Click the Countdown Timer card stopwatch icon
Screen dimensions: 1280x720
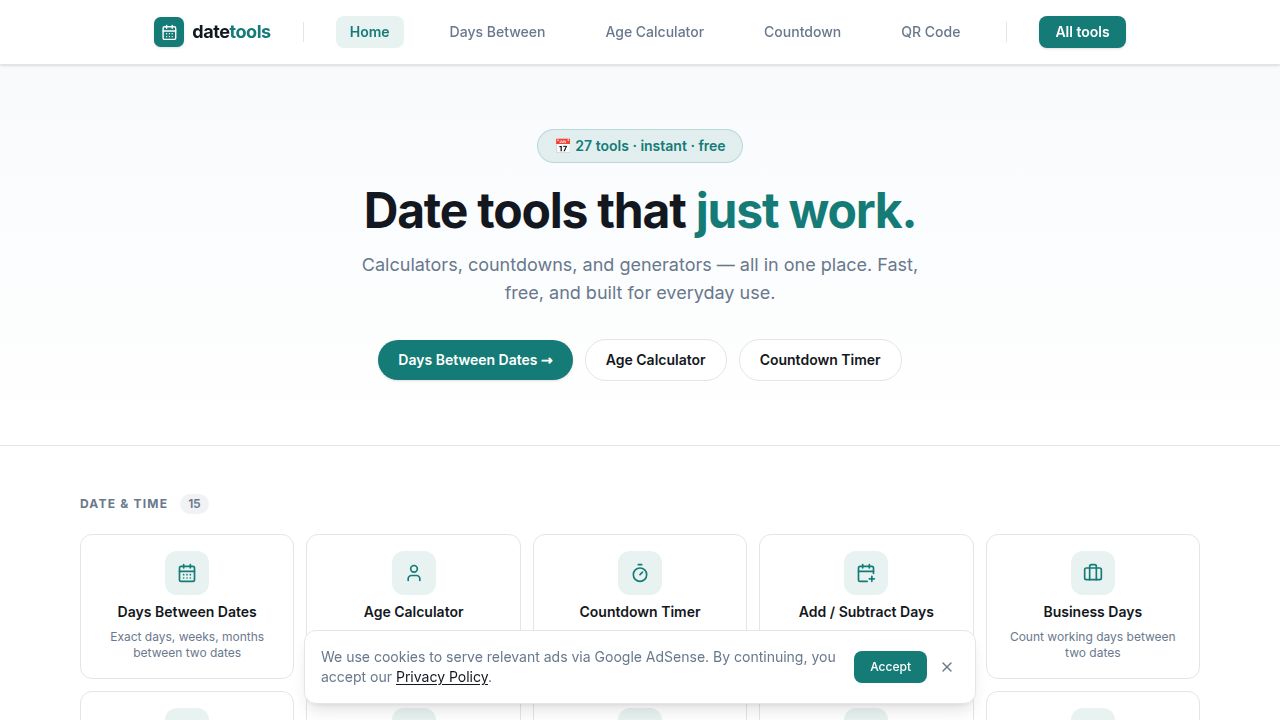pos(640,573)
